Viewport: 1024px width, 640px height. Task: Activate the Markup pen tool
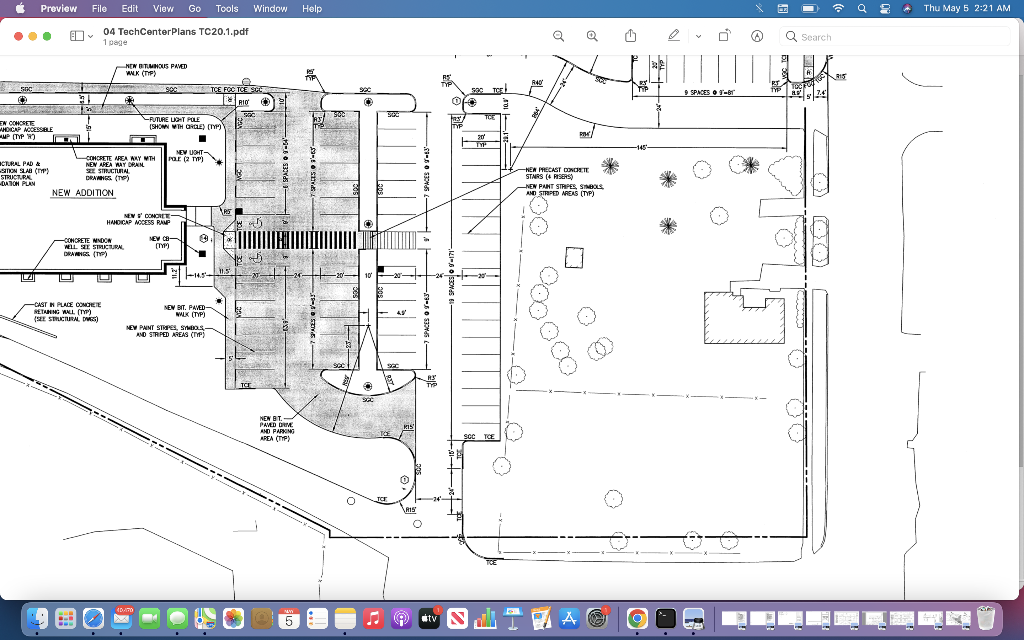click(674, 36)
